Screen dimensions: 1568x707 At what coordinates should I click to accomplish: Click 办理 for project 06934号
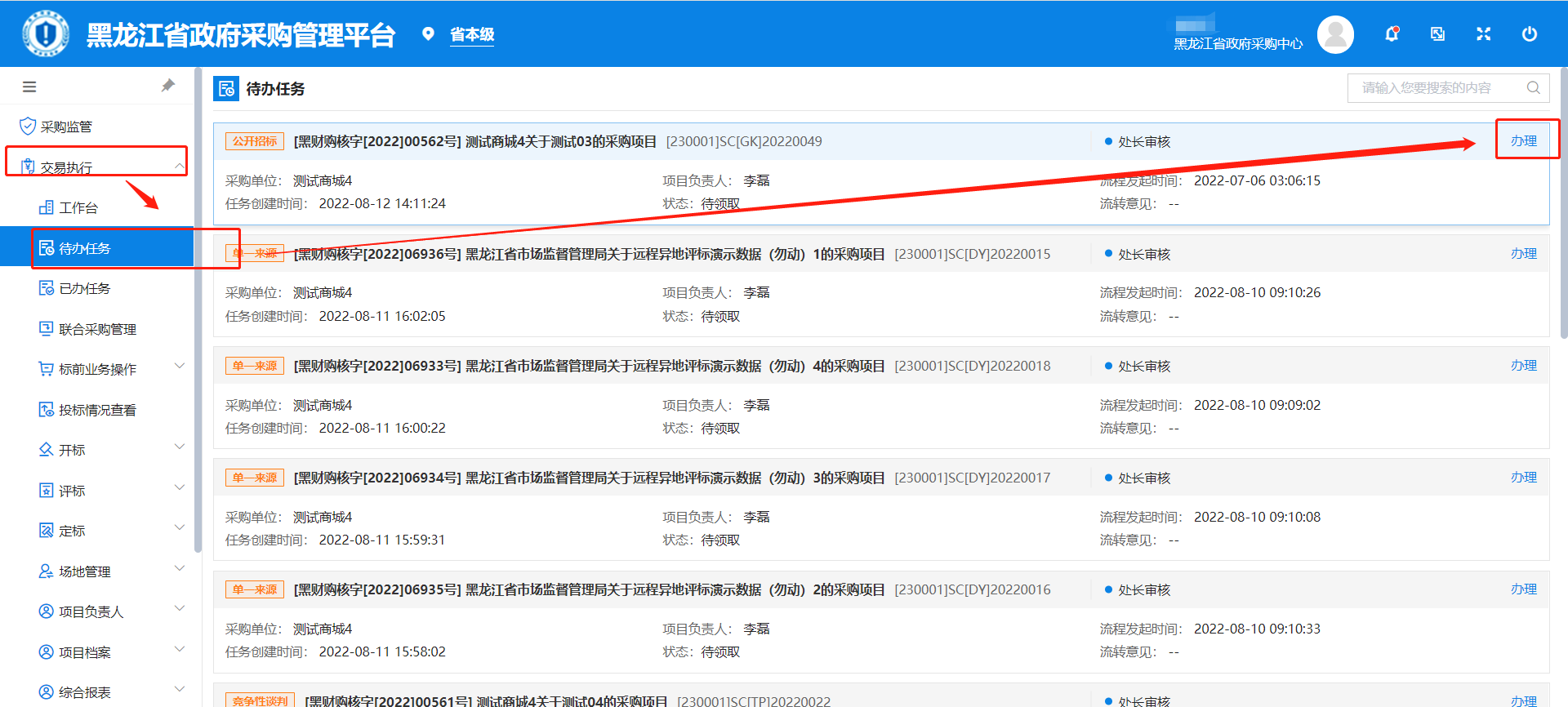tap(1524, 477)
